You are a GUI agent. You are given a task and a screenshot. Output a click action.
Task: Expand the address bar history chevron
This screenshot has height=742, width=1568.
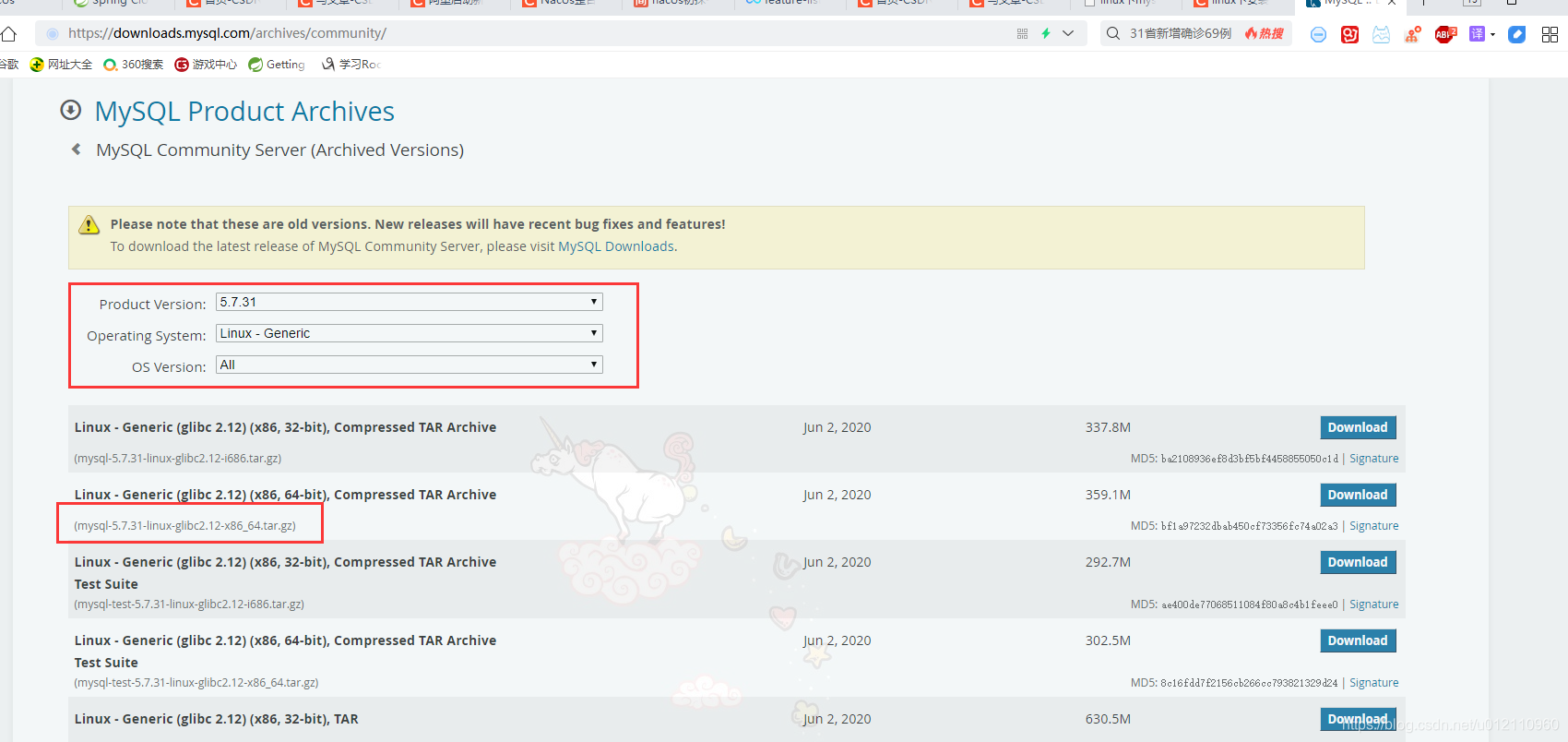click(x=1068, y=33)
